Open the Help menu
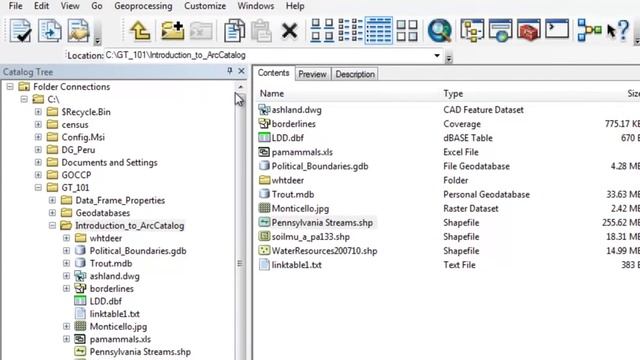 tap(295, 6)
